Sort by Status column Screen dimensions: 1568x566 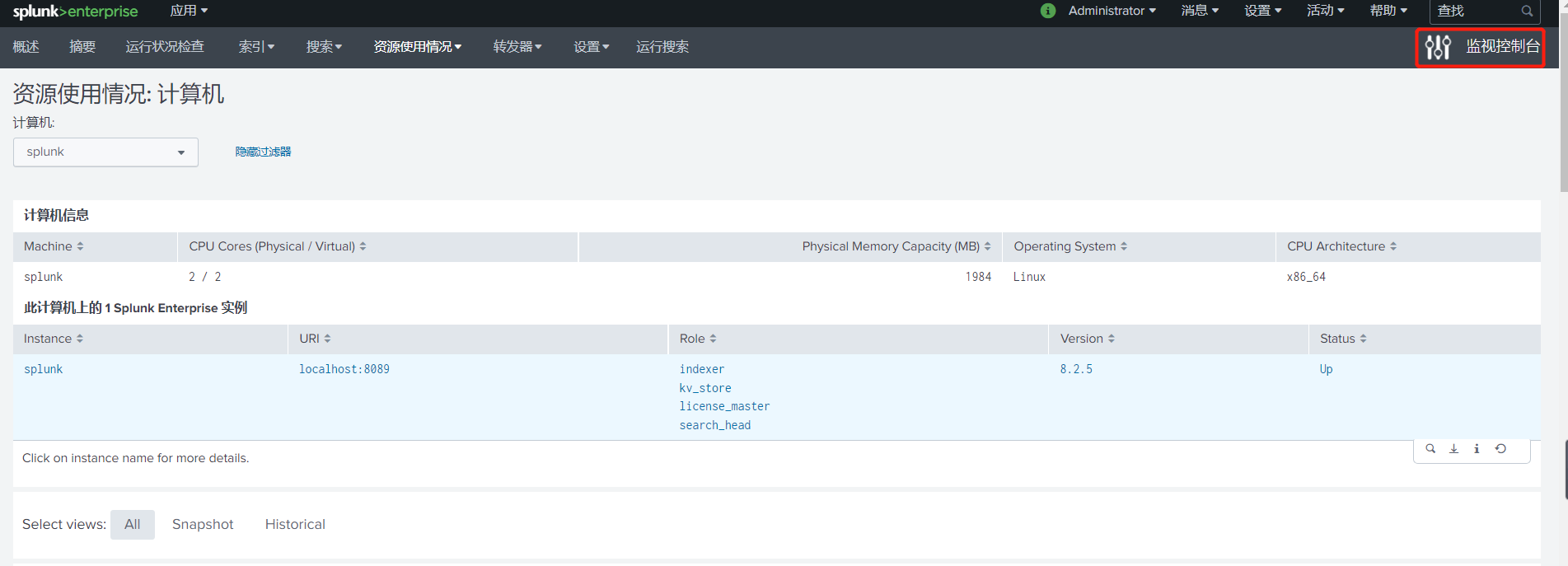(x=1343, y=339)
